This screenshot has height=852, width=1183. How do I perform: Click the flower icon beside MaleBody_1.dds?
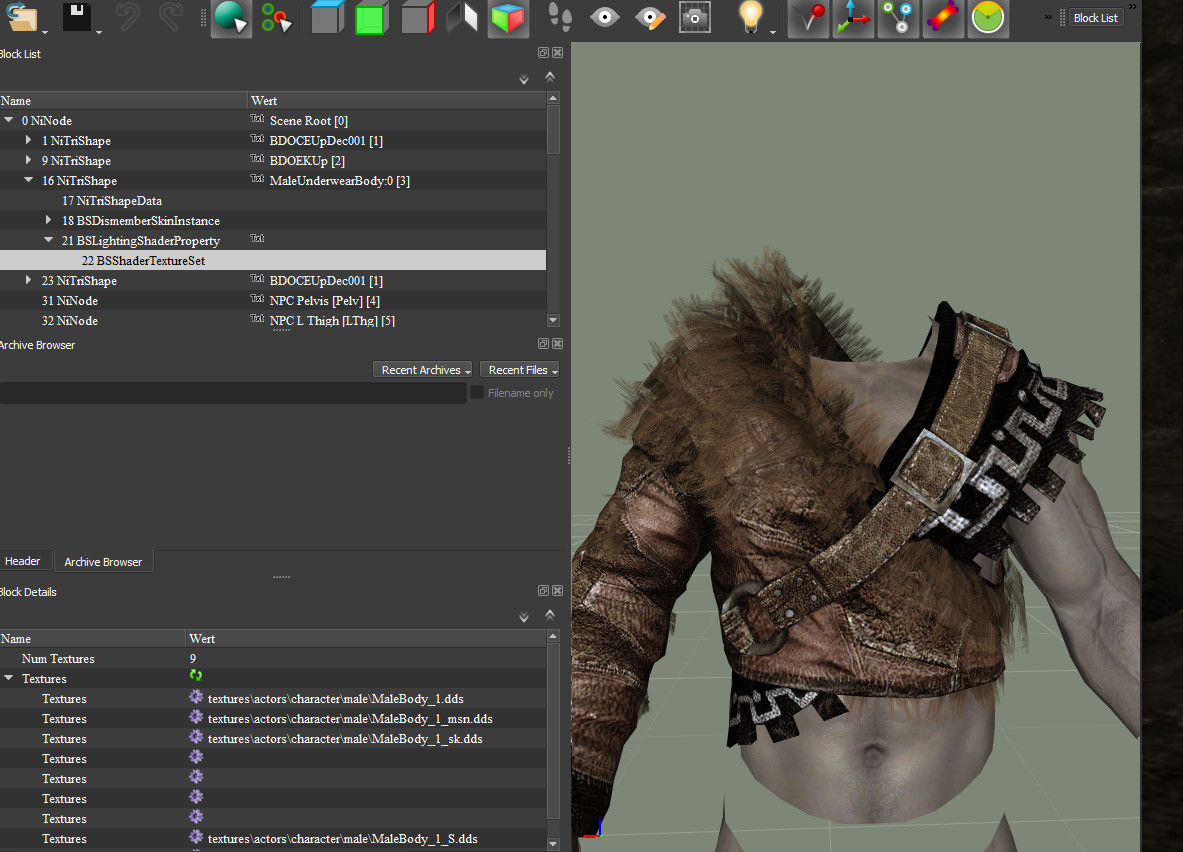click(x=196, y=698)
